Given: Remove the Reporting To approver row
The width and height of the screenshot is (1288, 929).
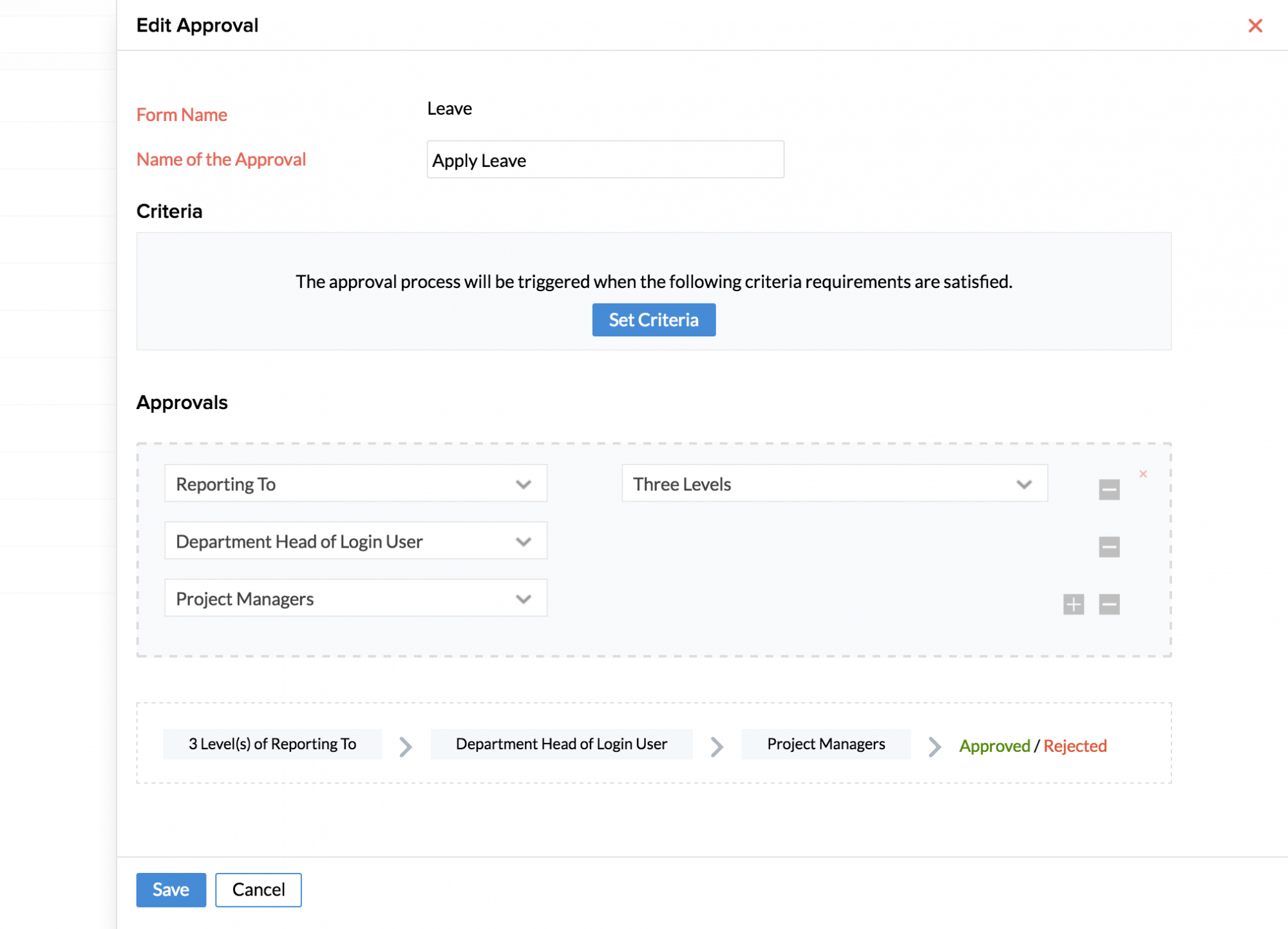Looking at the screenshot, I should point(1108,490).
